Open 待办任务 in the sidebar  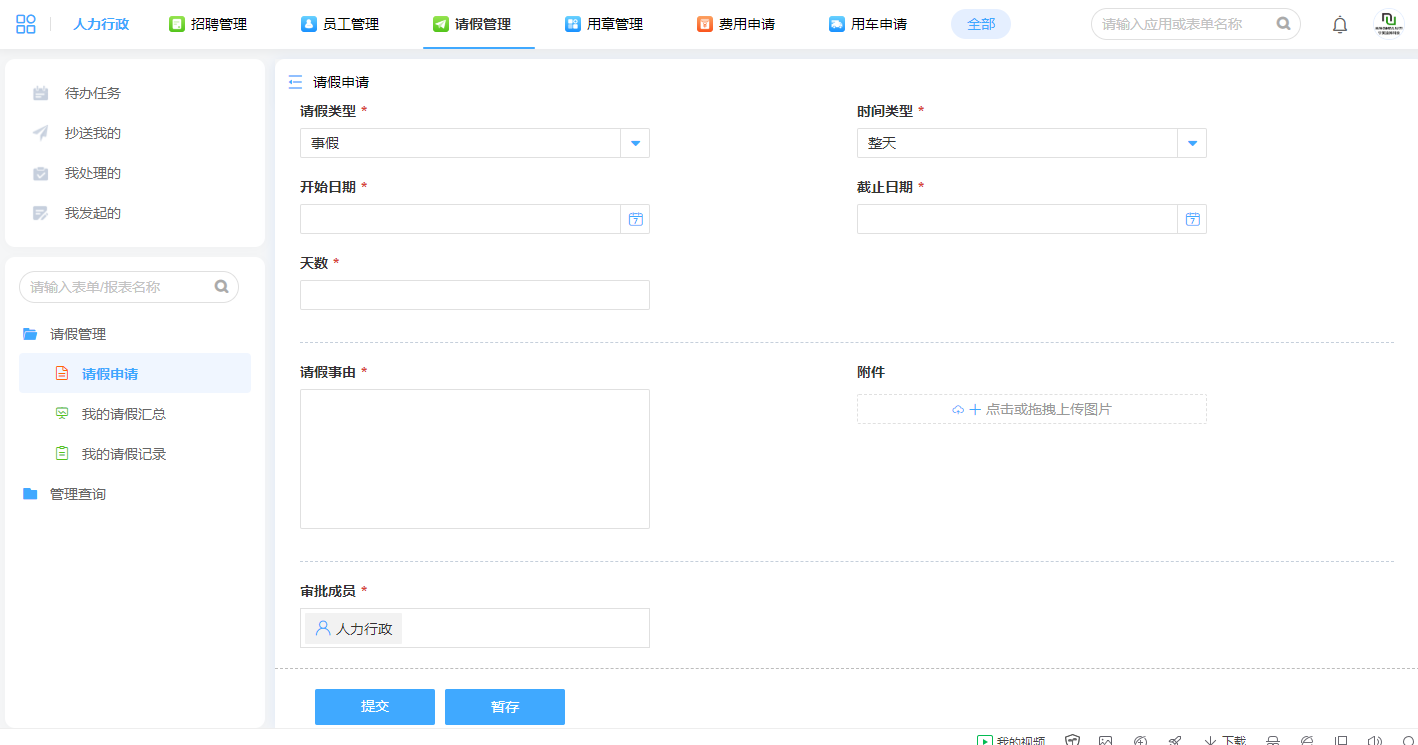point(92,93)
